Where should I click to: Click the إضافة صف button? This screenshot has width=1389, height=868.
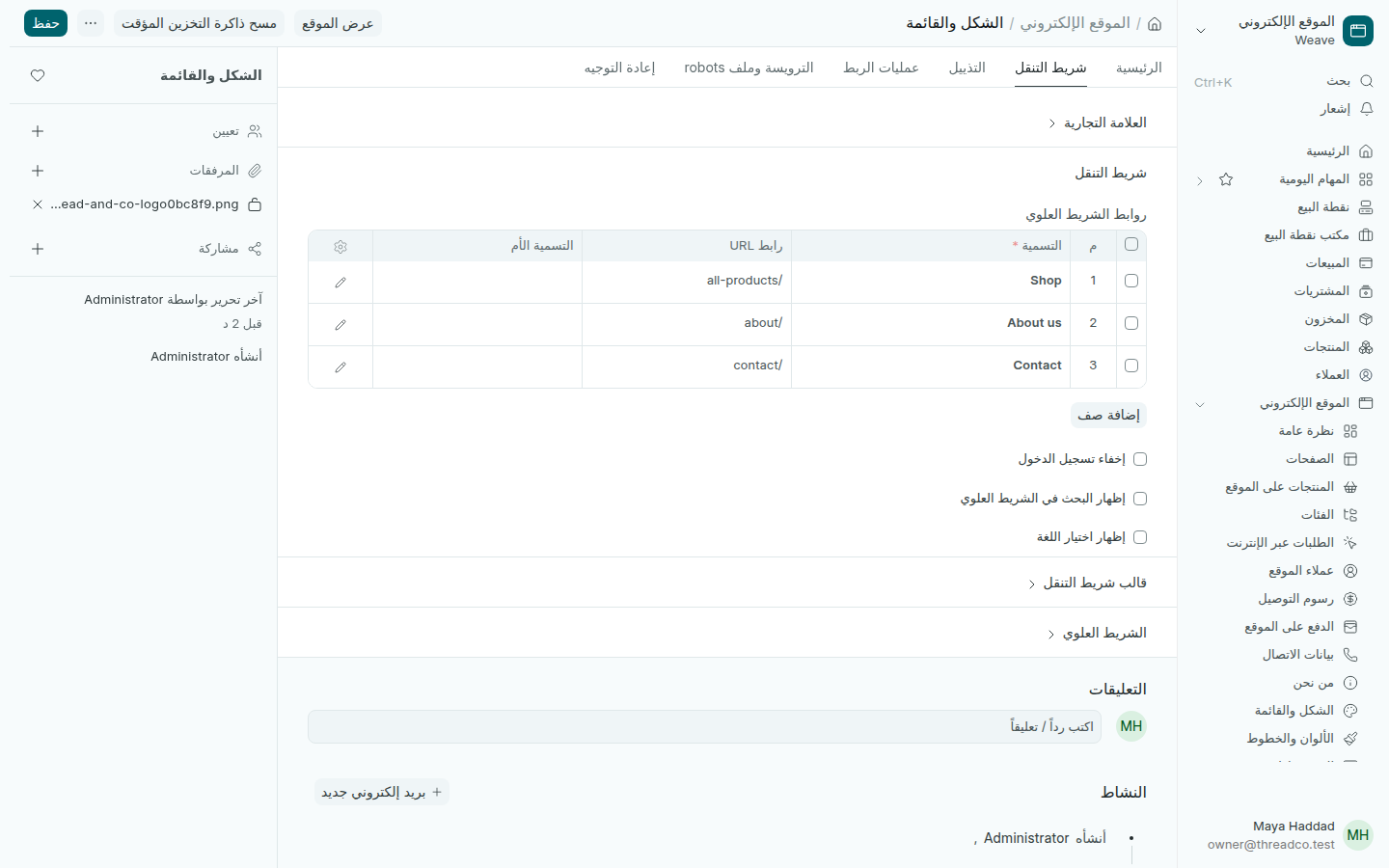(x=1109, y=415)
